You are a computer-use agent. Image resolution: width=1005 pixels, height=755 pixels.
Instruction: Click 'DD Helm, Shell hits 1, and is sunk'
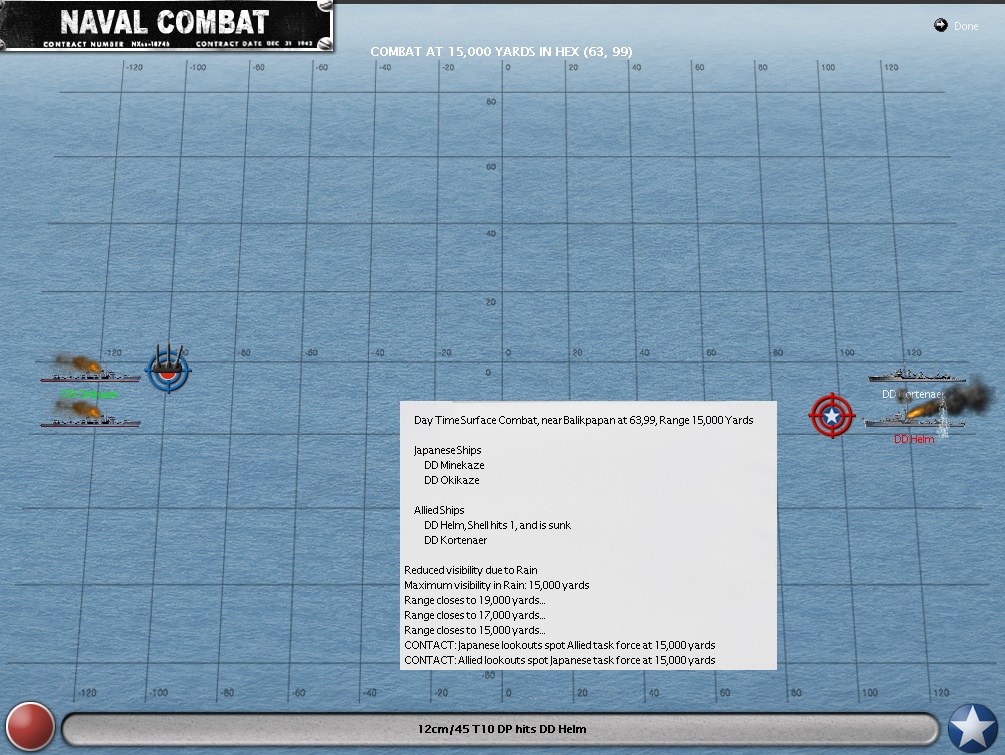click(497, 525)
